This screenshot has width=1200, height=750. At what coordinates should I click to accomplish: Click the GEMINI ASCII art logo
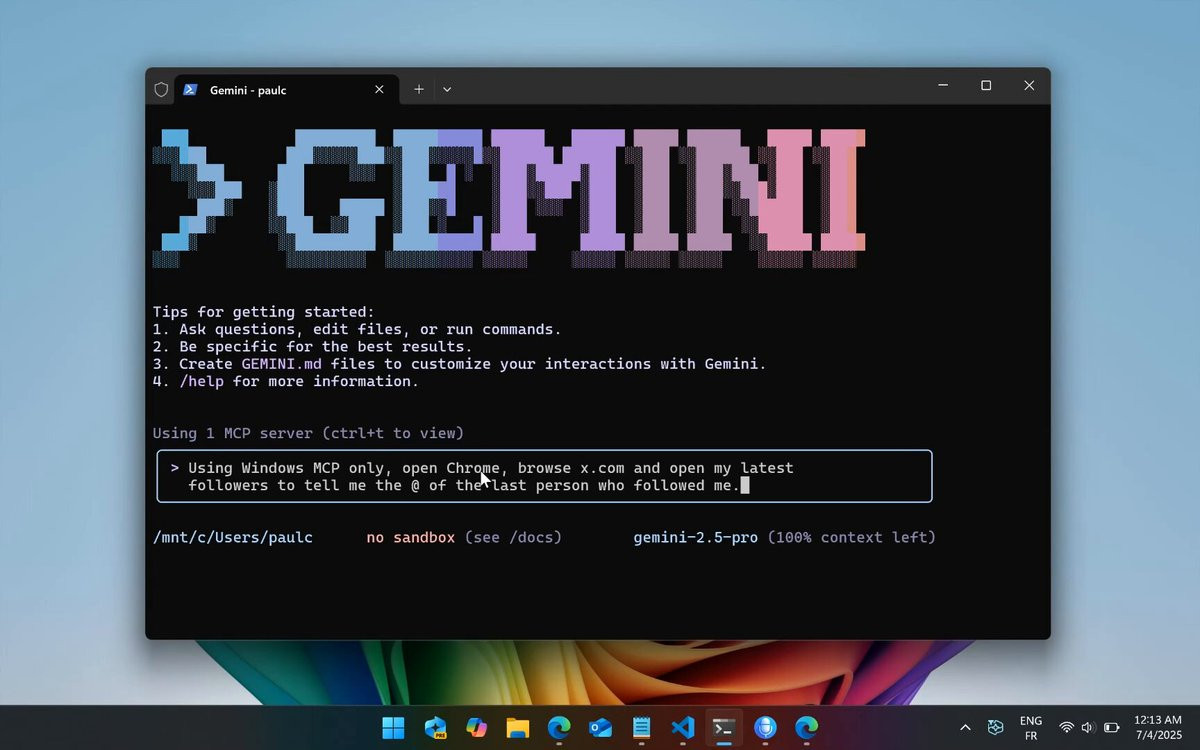[x=509, y=199]
